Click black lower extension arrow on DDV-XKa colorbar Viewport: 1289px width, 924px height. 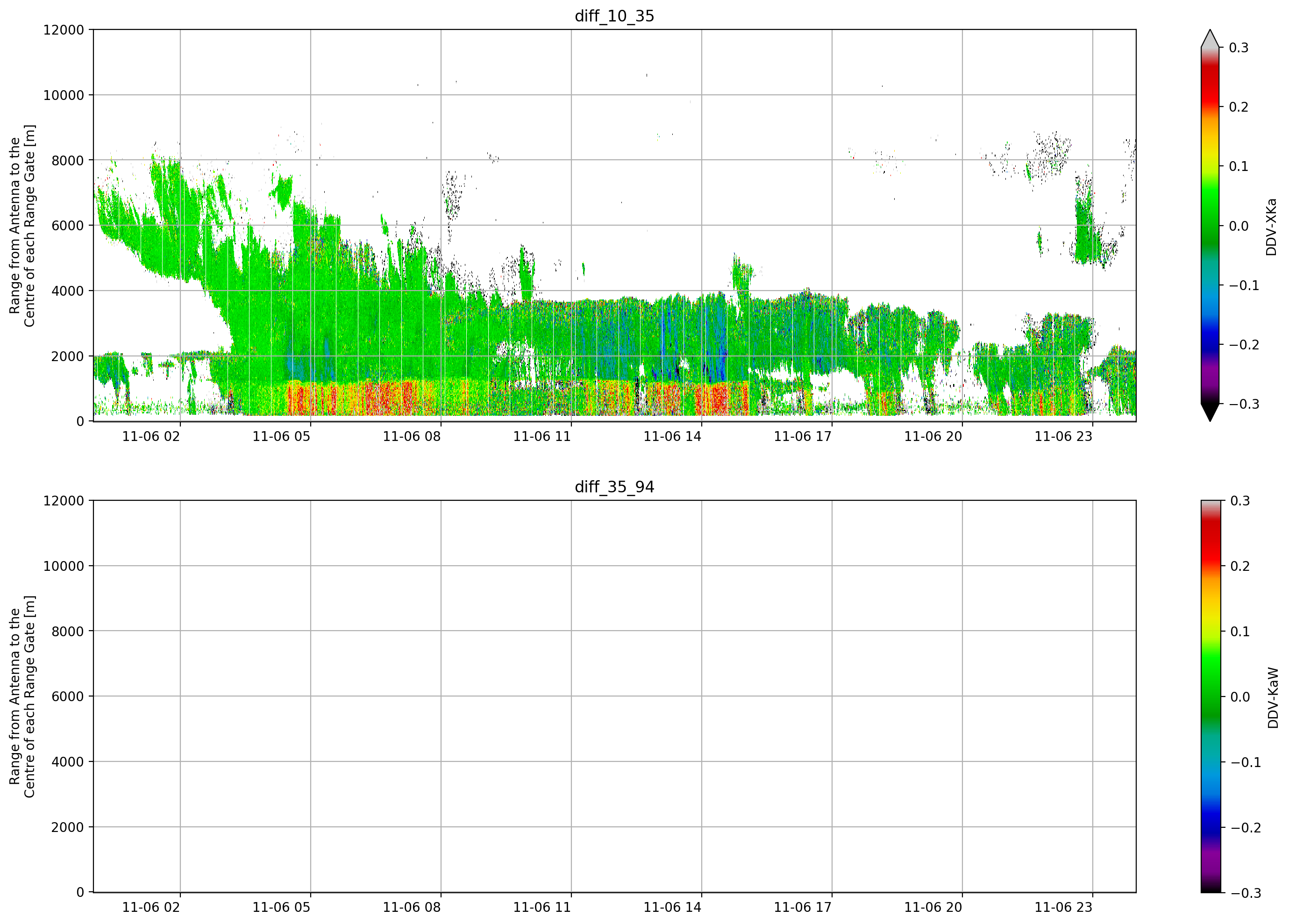(1210, 412)
